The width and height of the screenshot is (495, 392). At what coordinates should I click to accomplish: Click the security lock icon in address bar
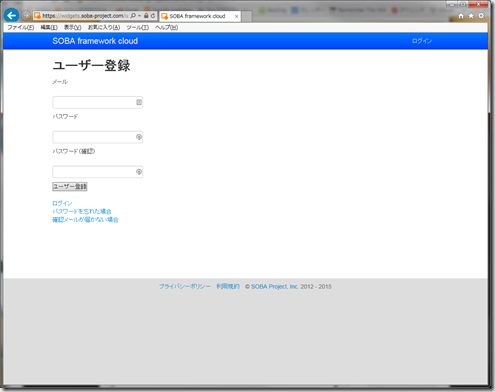[x=146, y=16]
